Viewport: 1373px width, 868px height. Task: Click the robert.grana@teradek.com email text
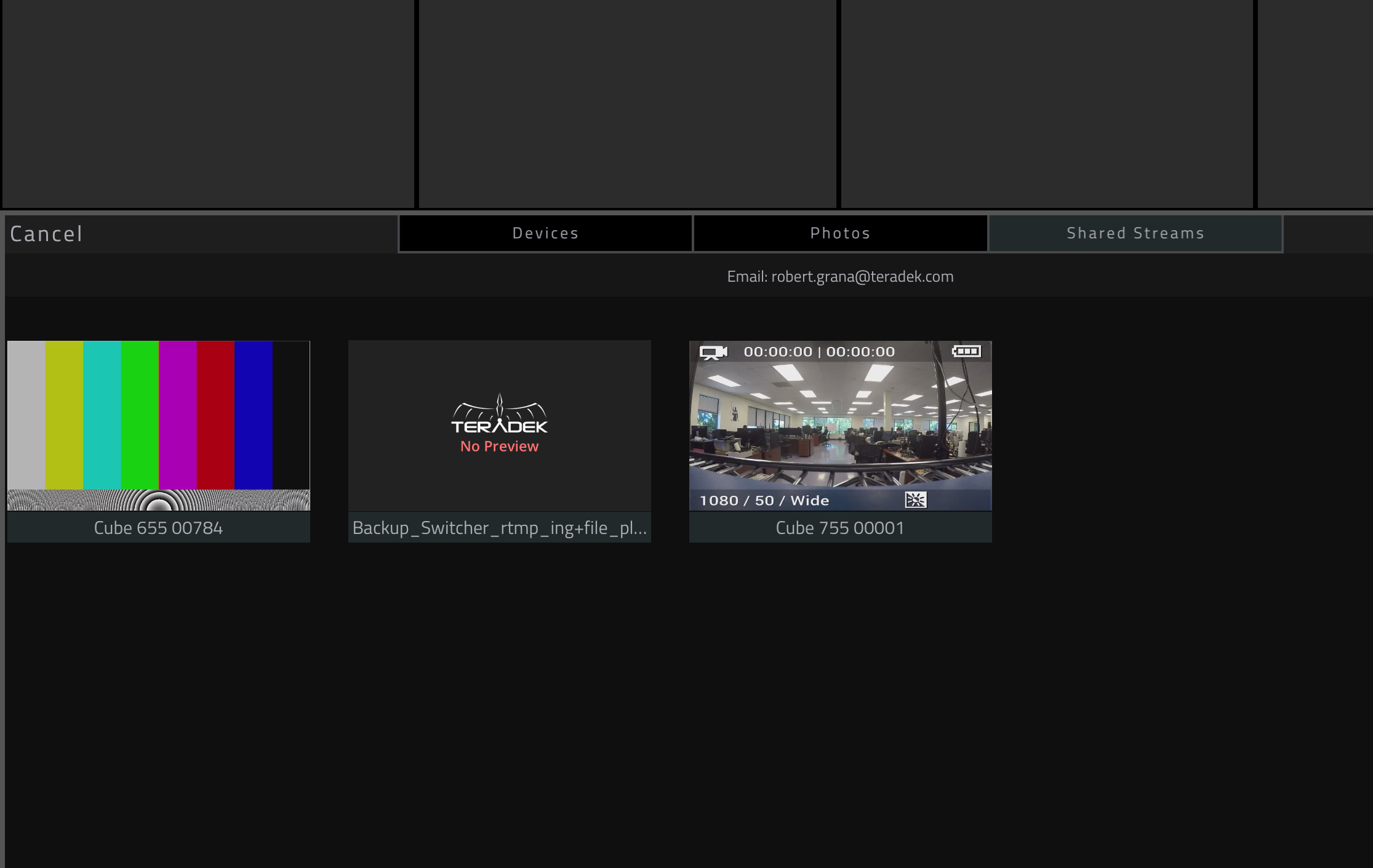click(x=862, y=277)
